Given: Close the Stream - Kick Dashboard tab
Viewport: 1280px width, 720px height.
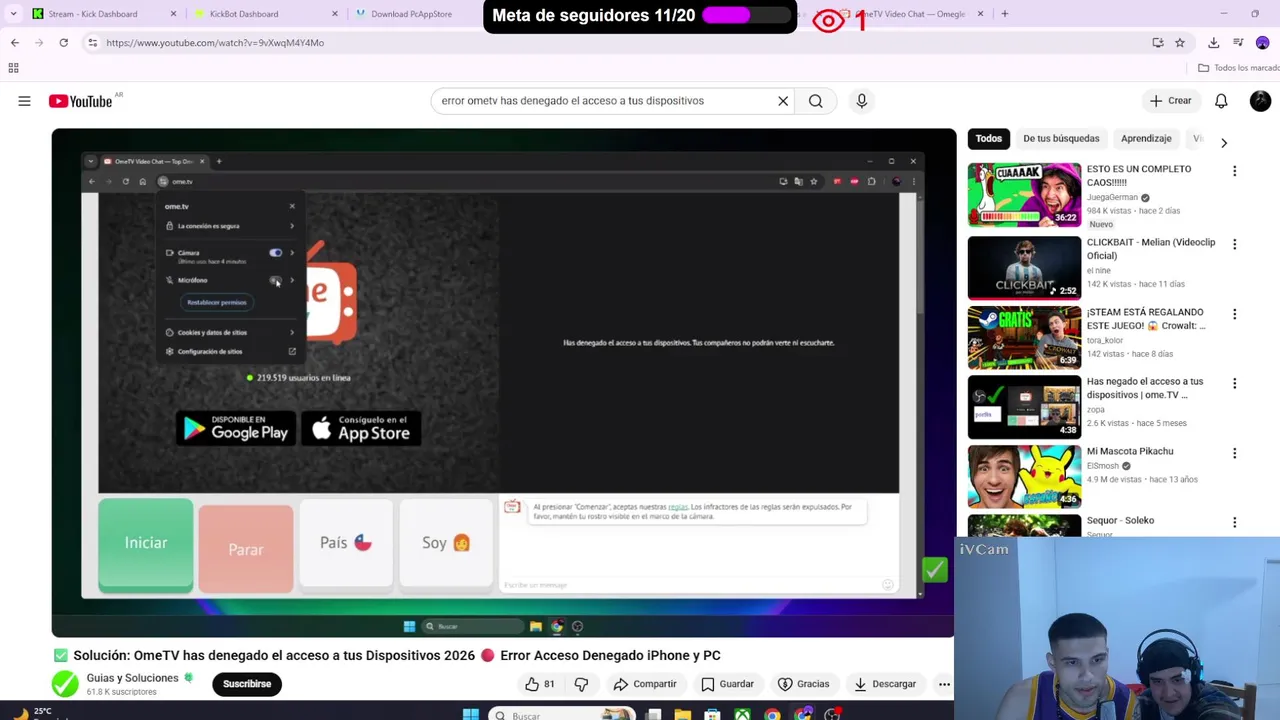Looking at the screenshot, I should click(173, 14).
